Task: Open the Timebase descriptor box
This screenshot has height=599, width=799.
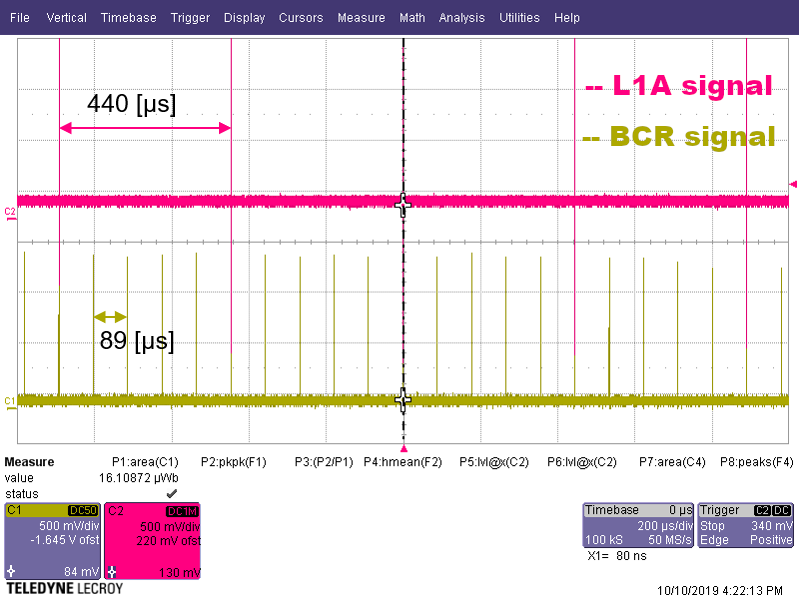Action: click(x=638, y=525)
